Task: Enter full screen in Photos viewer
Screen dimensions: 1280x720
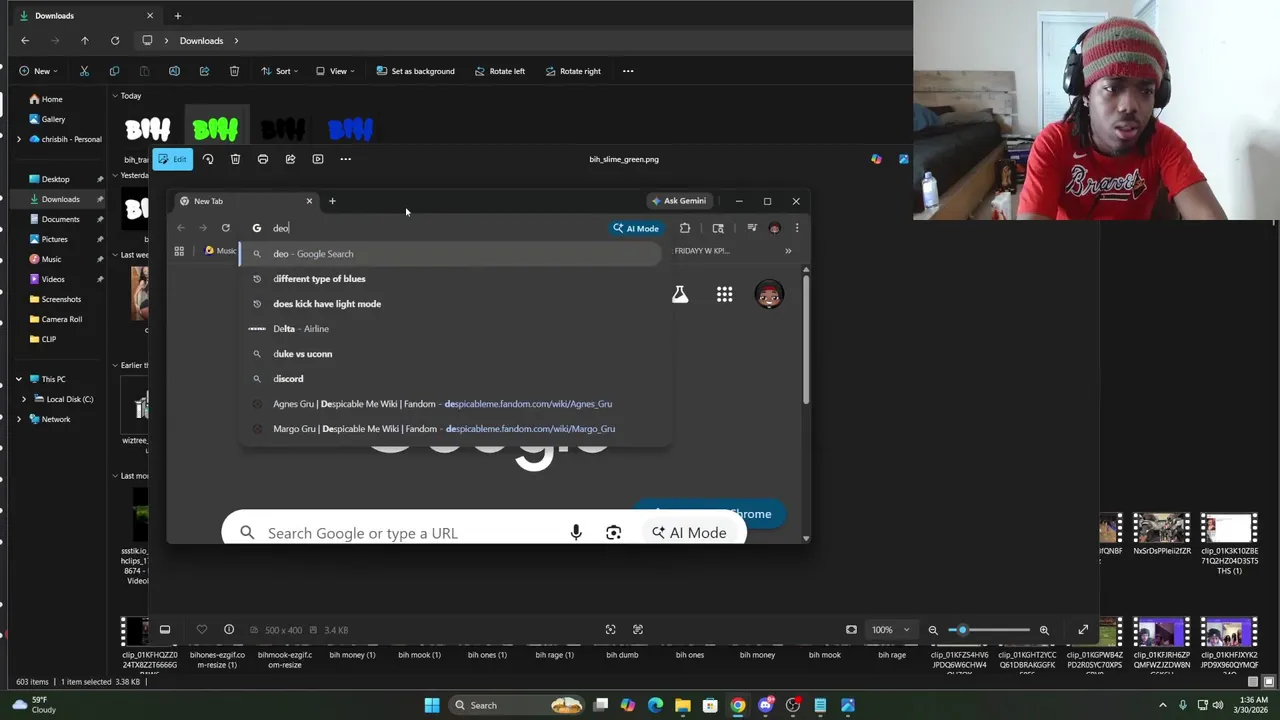Action: click(1083, 629)
